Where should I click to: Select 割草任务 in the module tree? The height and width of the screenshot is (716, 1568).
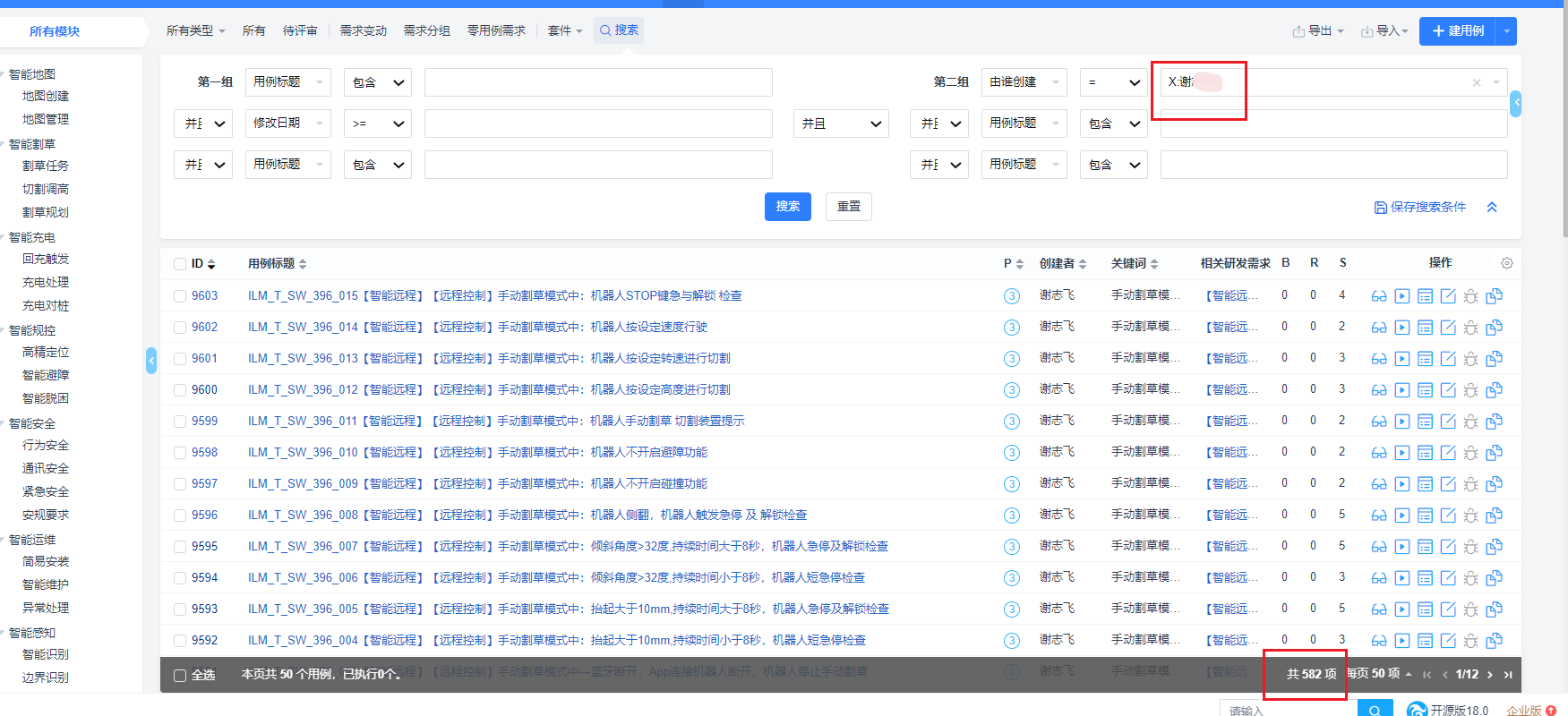tap(46, 166)
